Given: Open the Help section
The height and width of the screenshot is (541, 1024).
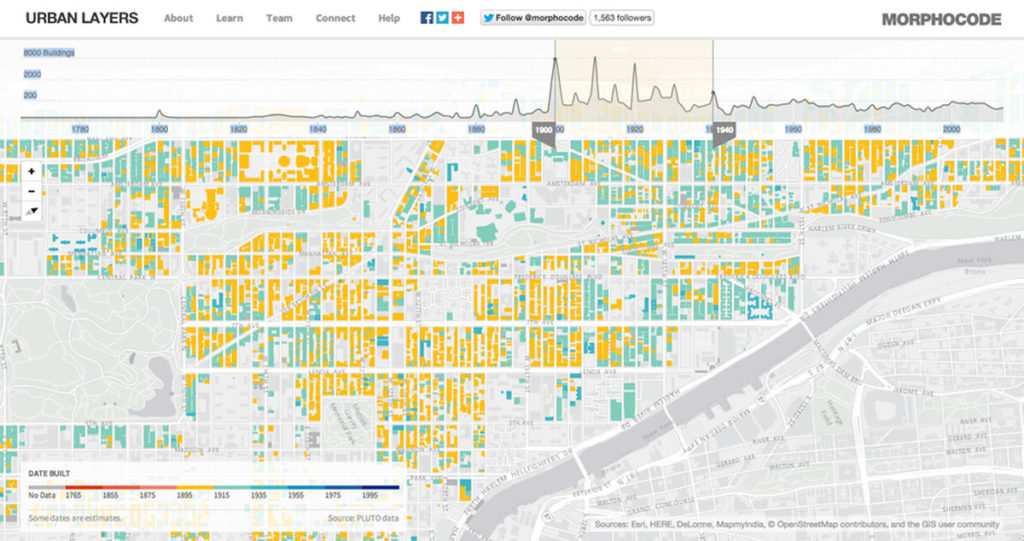Looking at the screenshot, I should coord(389,18).
